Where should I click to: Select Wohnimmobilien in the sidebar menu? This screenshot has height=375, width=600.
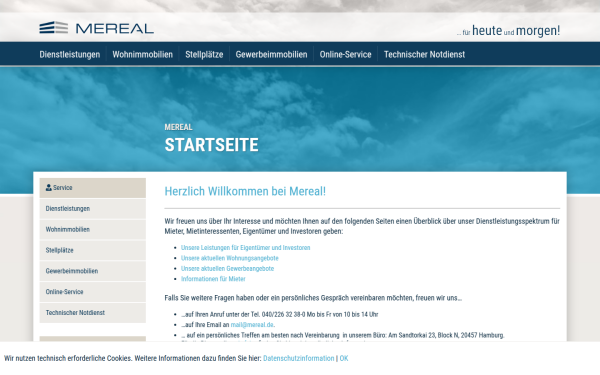[x=93, y=230]
